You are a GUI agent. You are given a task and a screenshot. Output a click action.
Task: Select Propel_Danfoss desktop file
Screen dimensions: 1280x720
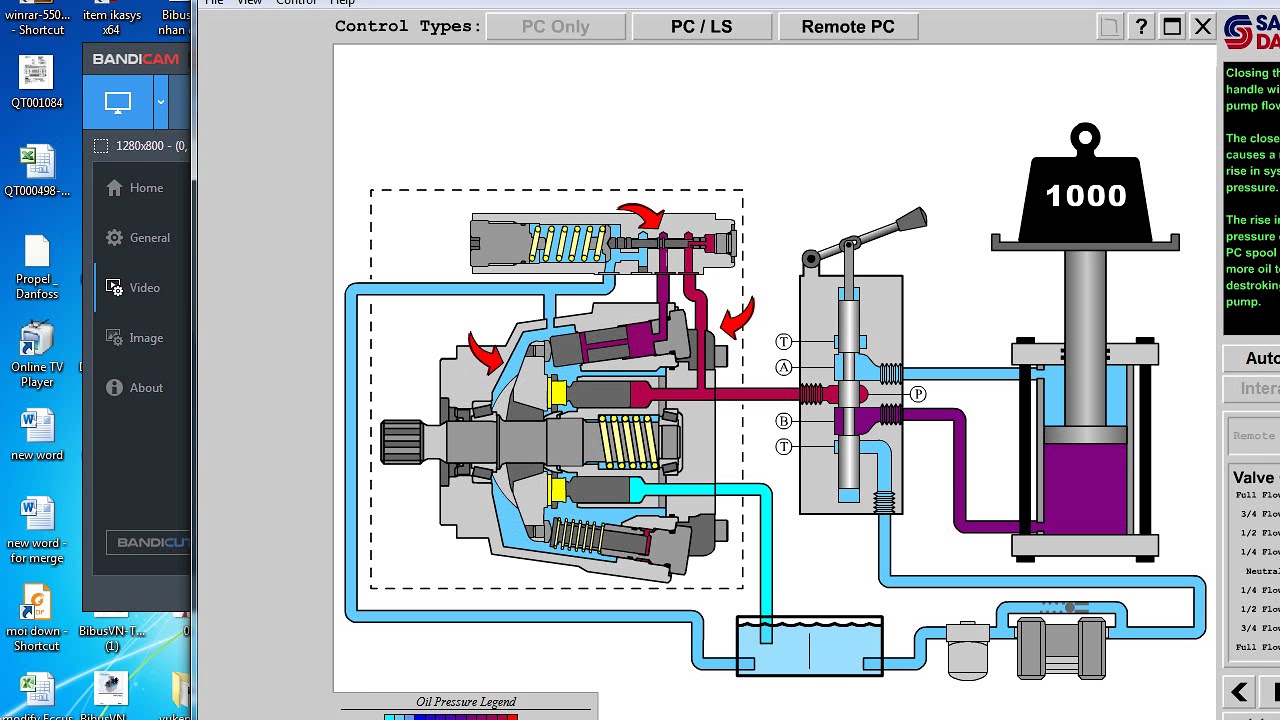point(37,267)
